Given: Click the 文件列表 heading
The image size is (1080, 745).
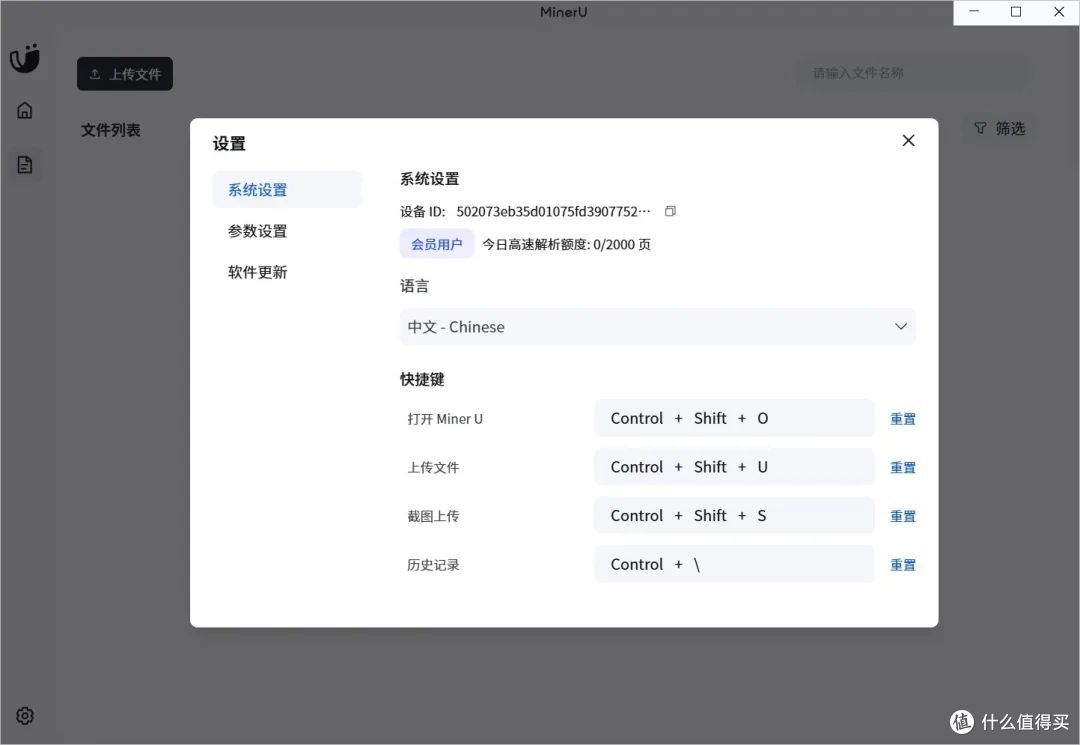Looking at the screenshot, I should [x=111, y=129].
